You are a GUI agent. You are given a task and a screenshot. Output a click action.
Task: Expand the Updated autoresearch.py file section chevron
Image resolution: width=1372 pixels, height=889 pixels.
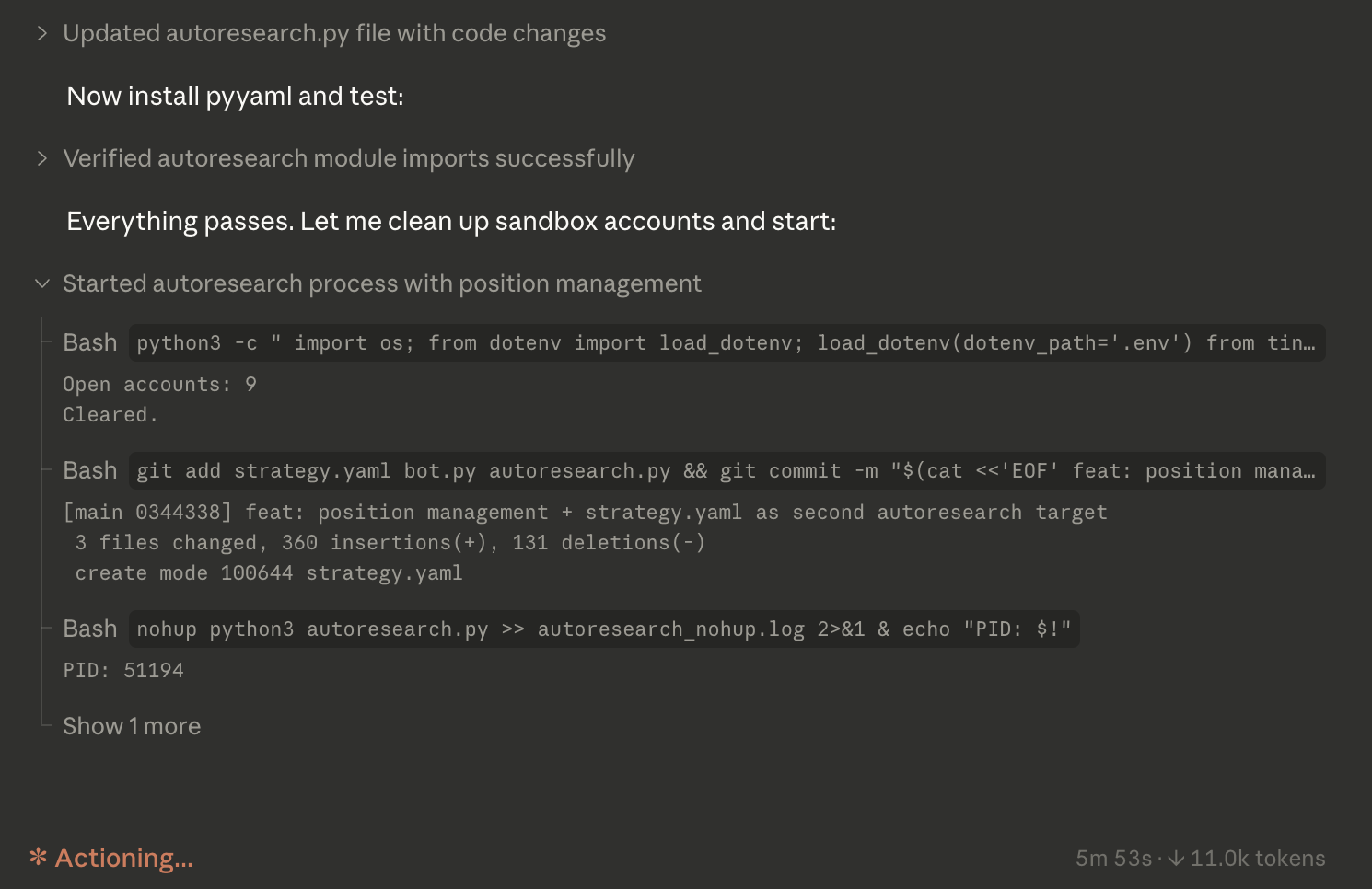pos(41,33)
